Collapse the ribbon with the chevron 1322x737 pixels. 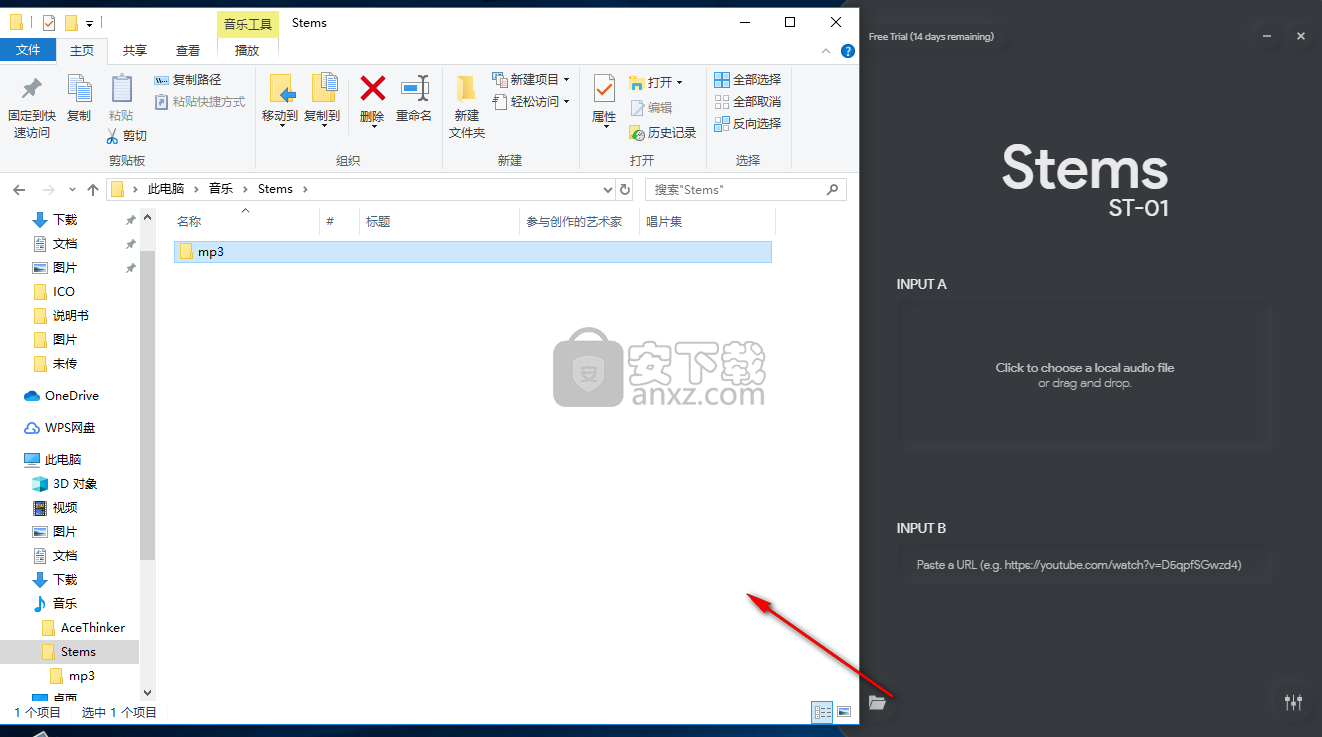(826, 51)
